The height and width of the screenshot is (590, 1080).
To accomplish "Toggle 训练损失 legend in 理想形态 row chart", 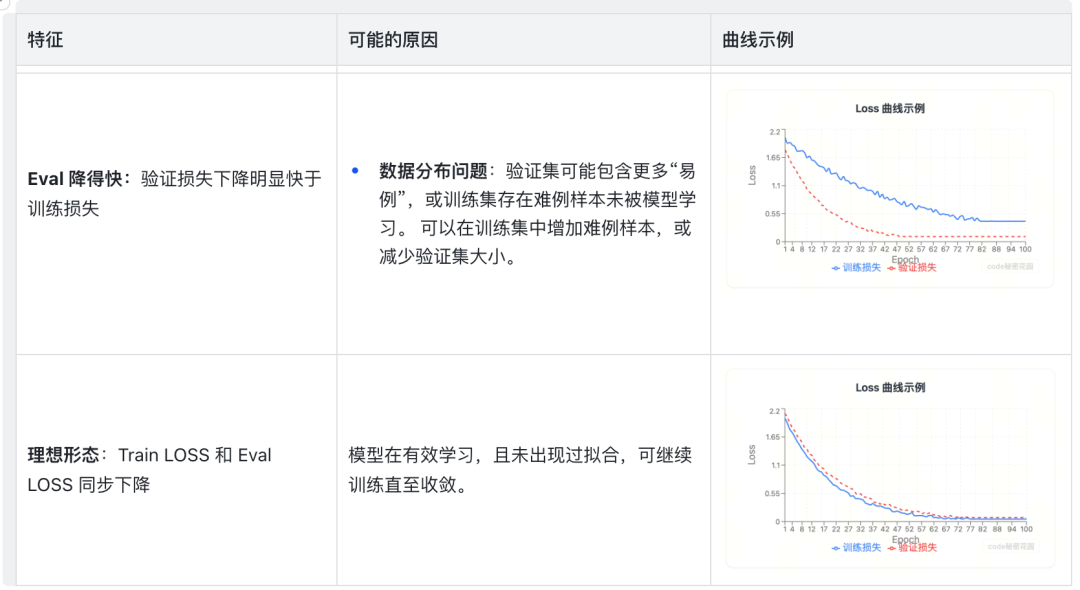I will (x=856, y=548).
